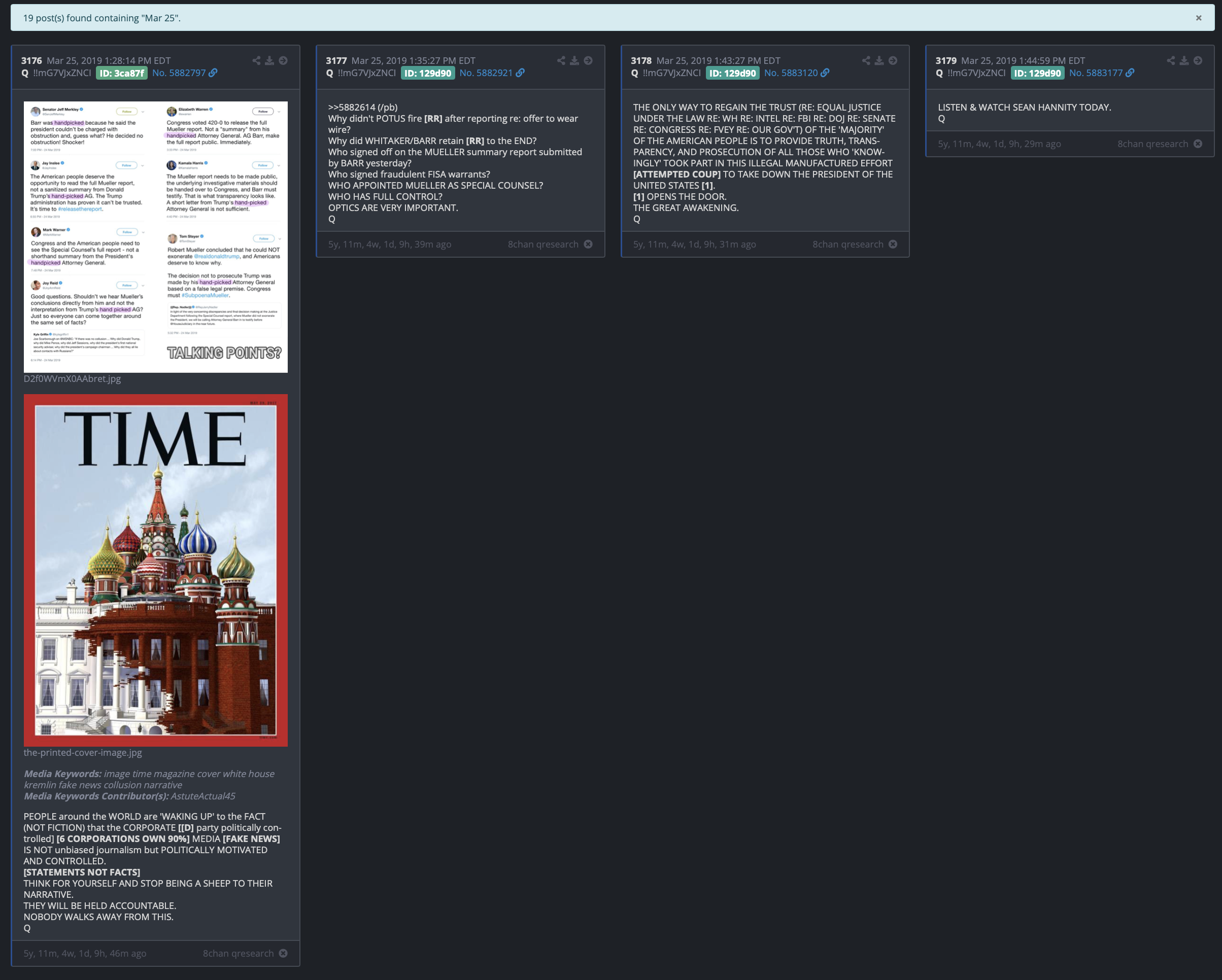
Task: Click '8chan qresearch' on post 3177
Action: pos(543,244)
